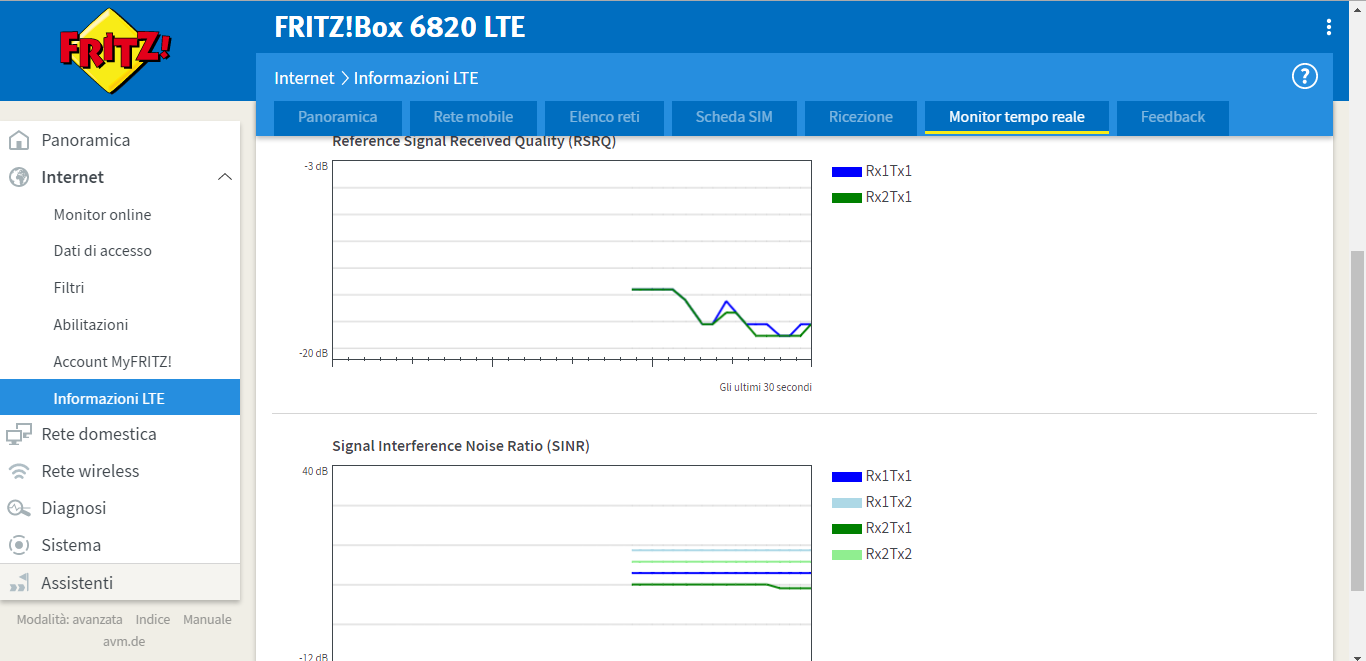
Task: Click the Assistenti icon in sidebar
Action: (18, 582)
